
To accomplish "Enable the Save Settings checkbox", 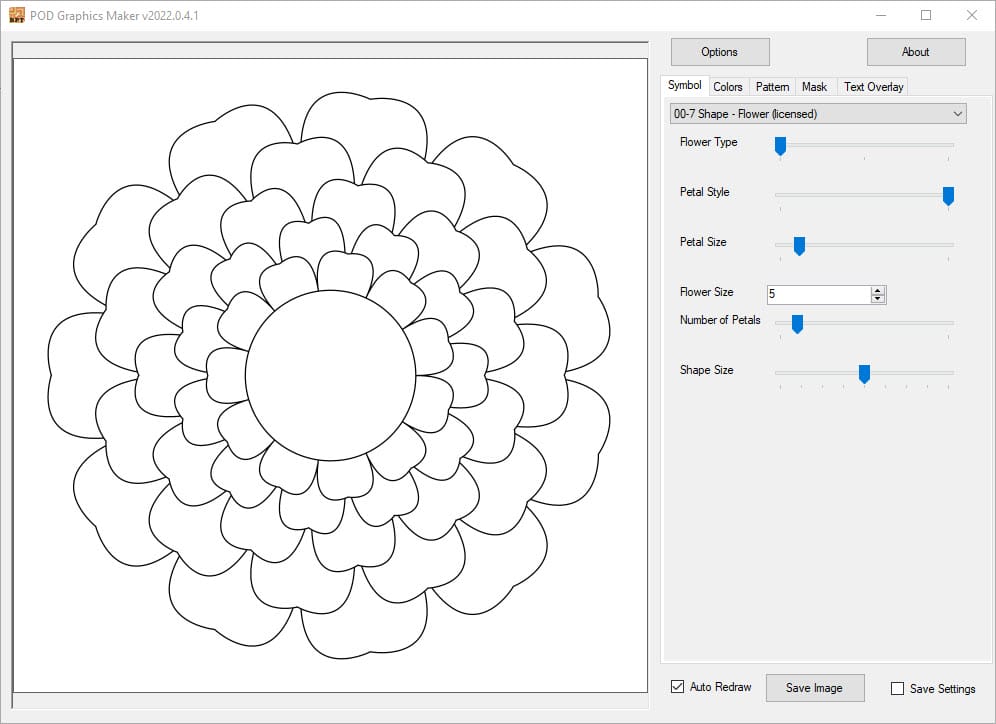I will (x=897, y=688).
